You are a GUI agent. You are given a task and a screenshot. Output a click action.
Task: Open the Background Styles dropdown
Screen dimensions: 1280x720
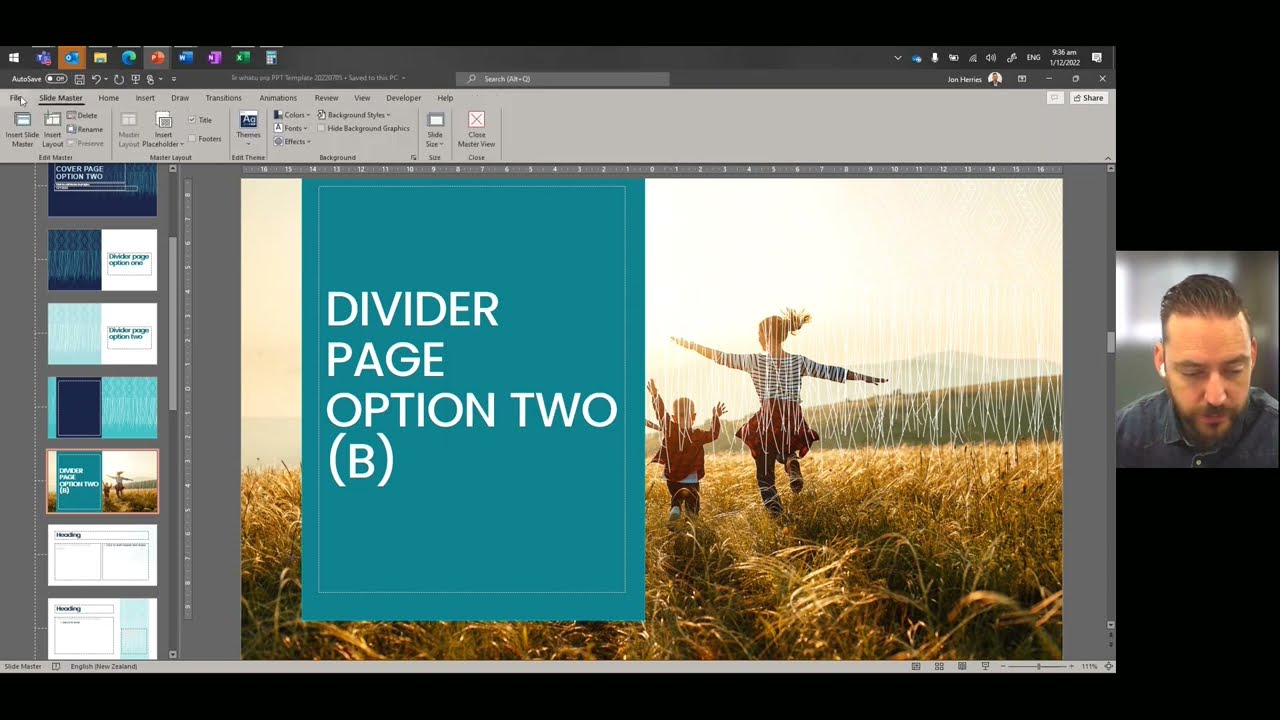[x=354, y=115]
